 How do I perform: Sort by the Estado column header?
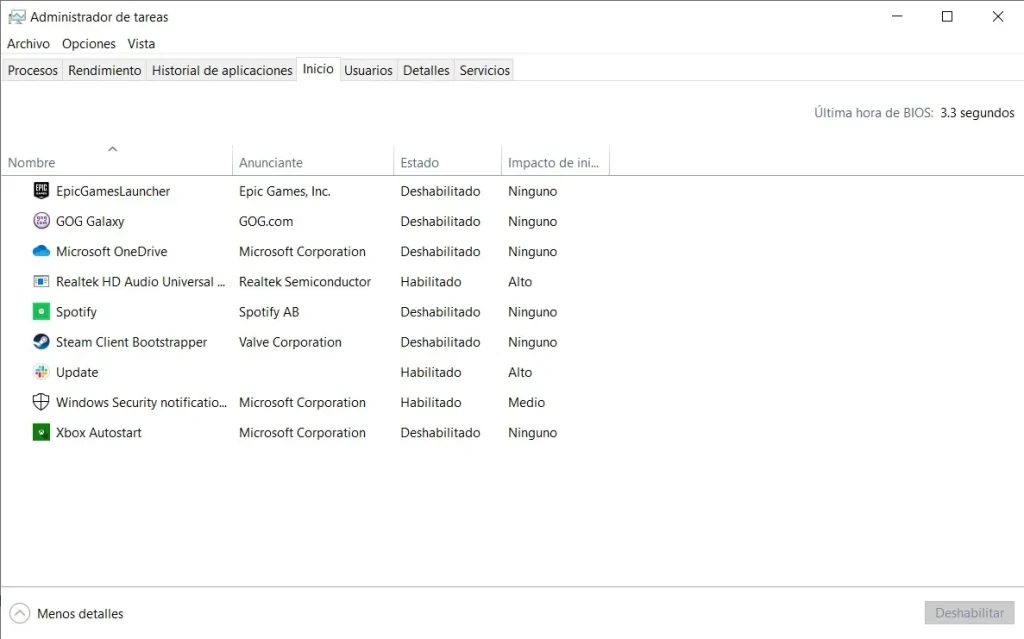point(447,160)
